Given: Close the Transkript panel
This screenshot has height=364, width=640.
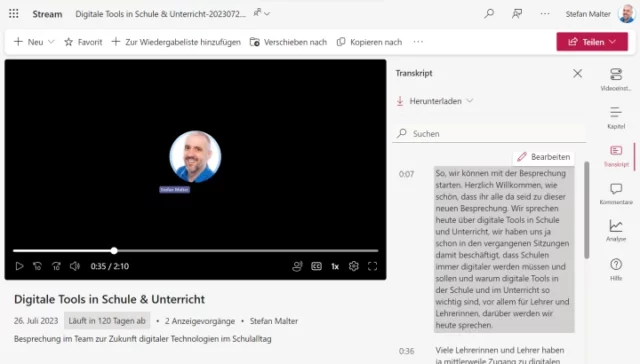Looking at the screenshot, I should coord(577,73).
